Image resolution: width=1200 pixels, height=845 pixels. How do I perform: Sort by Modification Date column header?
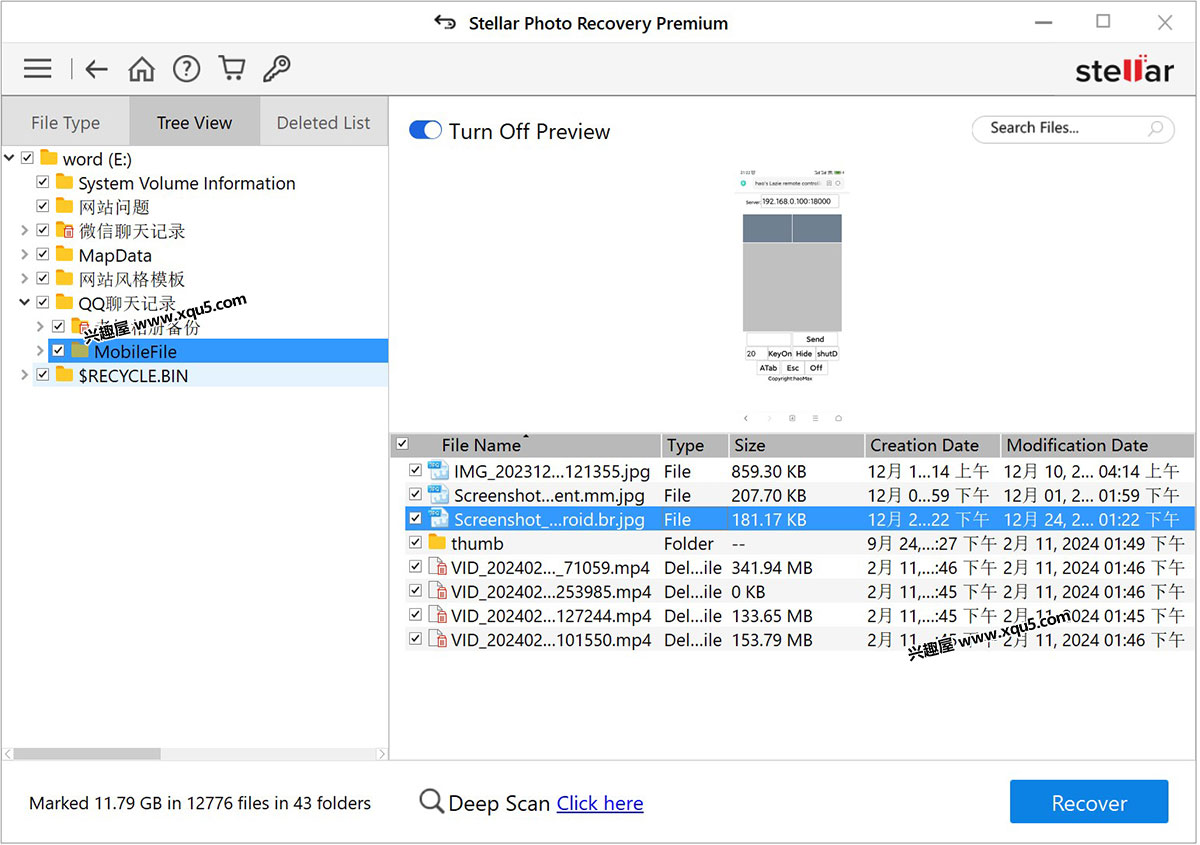pos(1097,445)
